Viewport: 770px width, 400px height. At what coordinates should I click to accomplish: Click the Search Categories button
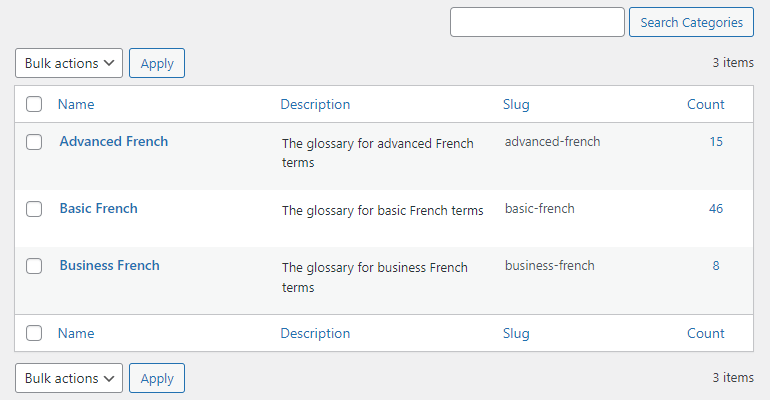click(x=691, y=22)
